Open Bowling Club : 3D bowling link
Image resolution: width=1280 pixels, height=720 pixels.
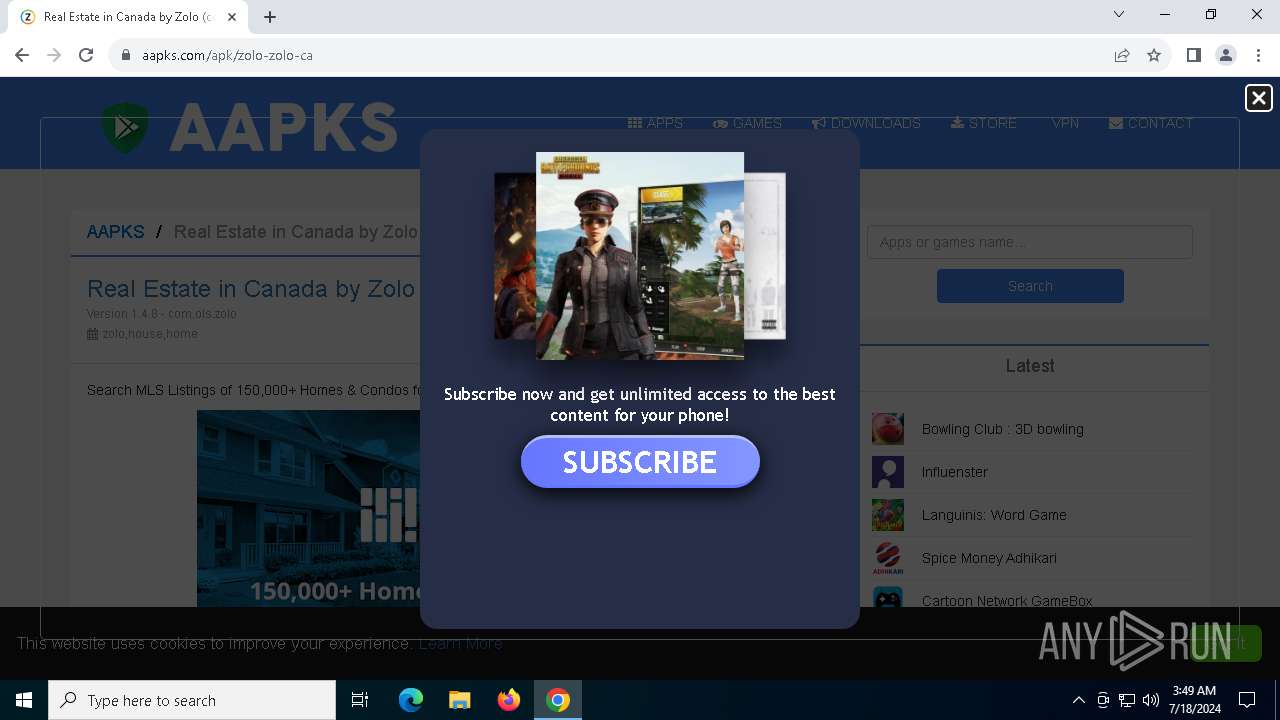[x=1002, y=429]
